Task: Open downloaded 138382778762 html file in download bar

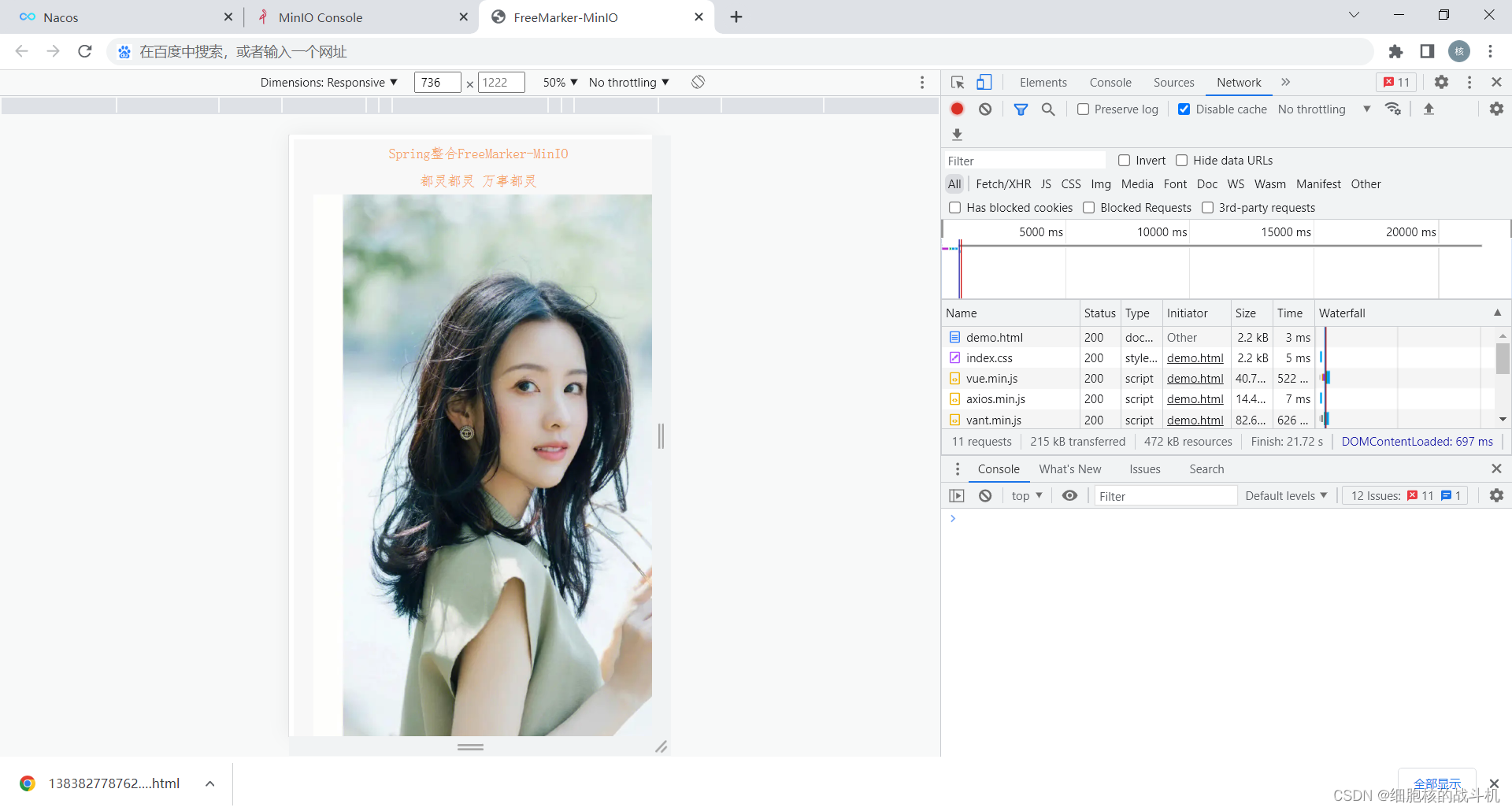Action: click(114, 783)
